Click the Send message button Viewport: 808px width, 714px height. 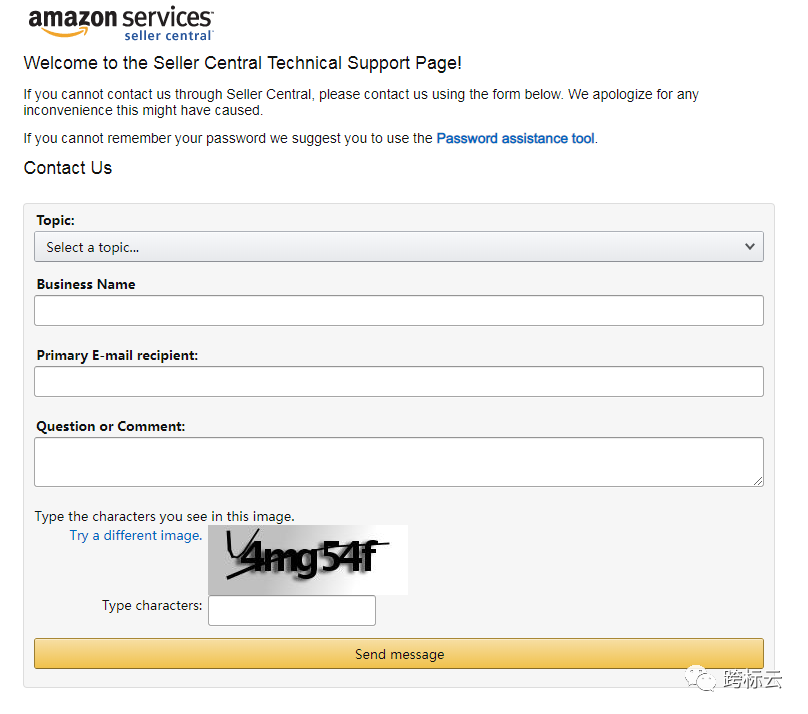[399, 654]
